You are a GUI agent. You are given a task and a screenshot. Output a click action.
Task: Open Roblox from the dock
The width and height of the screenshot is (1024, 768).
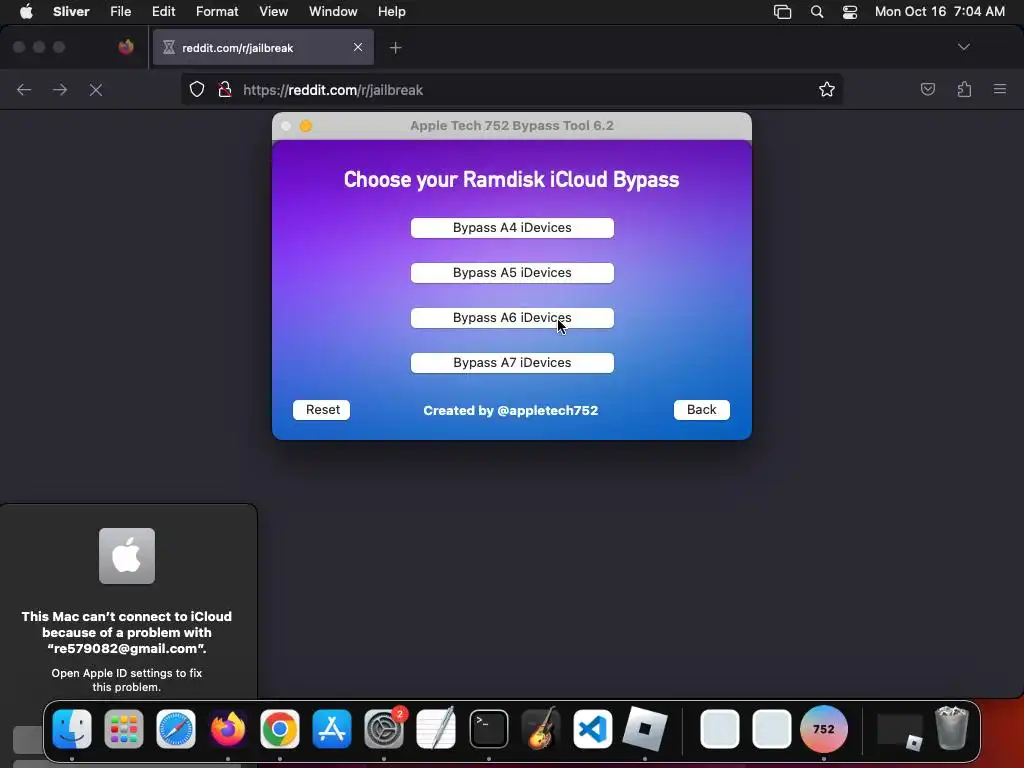tap(645, 729)
